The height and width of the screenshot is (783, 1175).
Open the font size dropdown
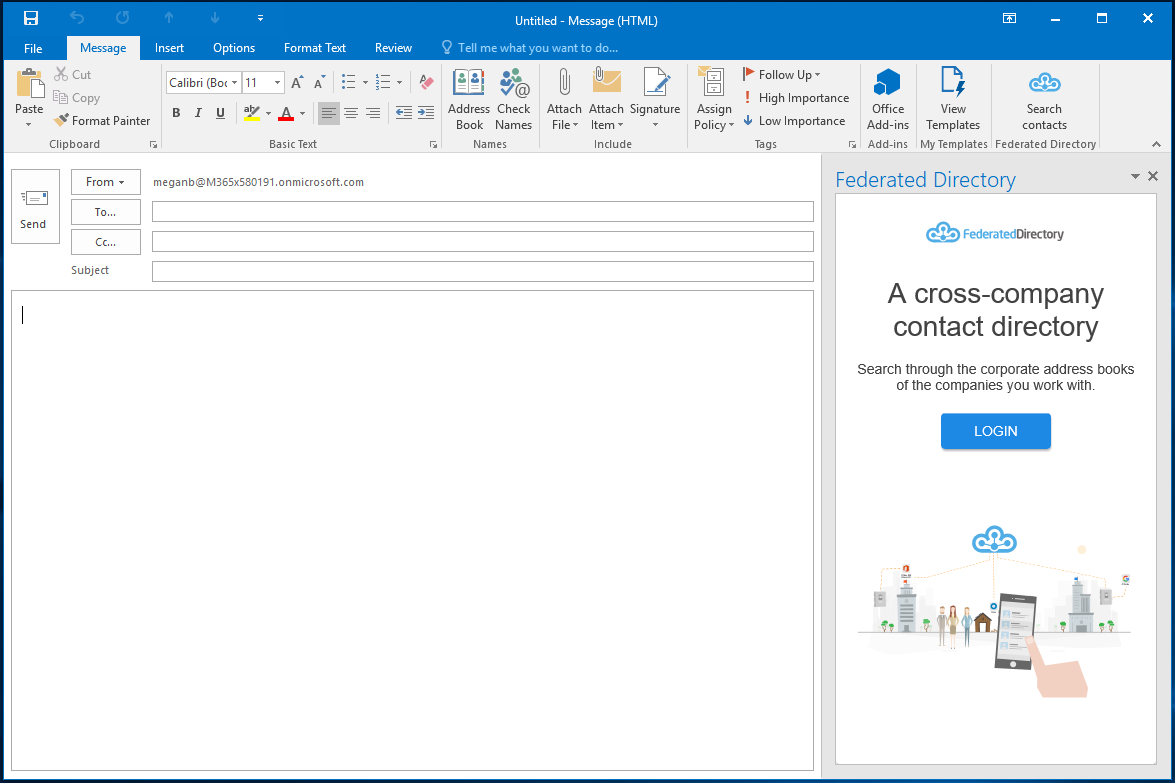tap(278, 82)
